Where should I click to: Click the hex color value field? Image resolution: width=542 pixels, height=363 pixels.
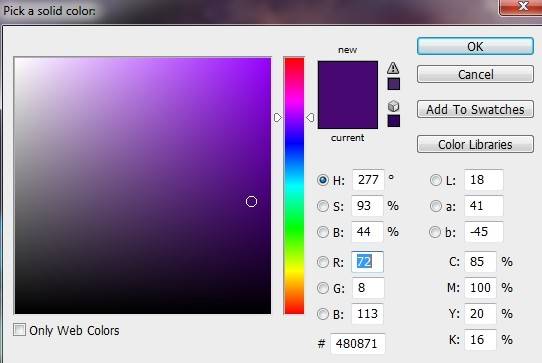357,344
